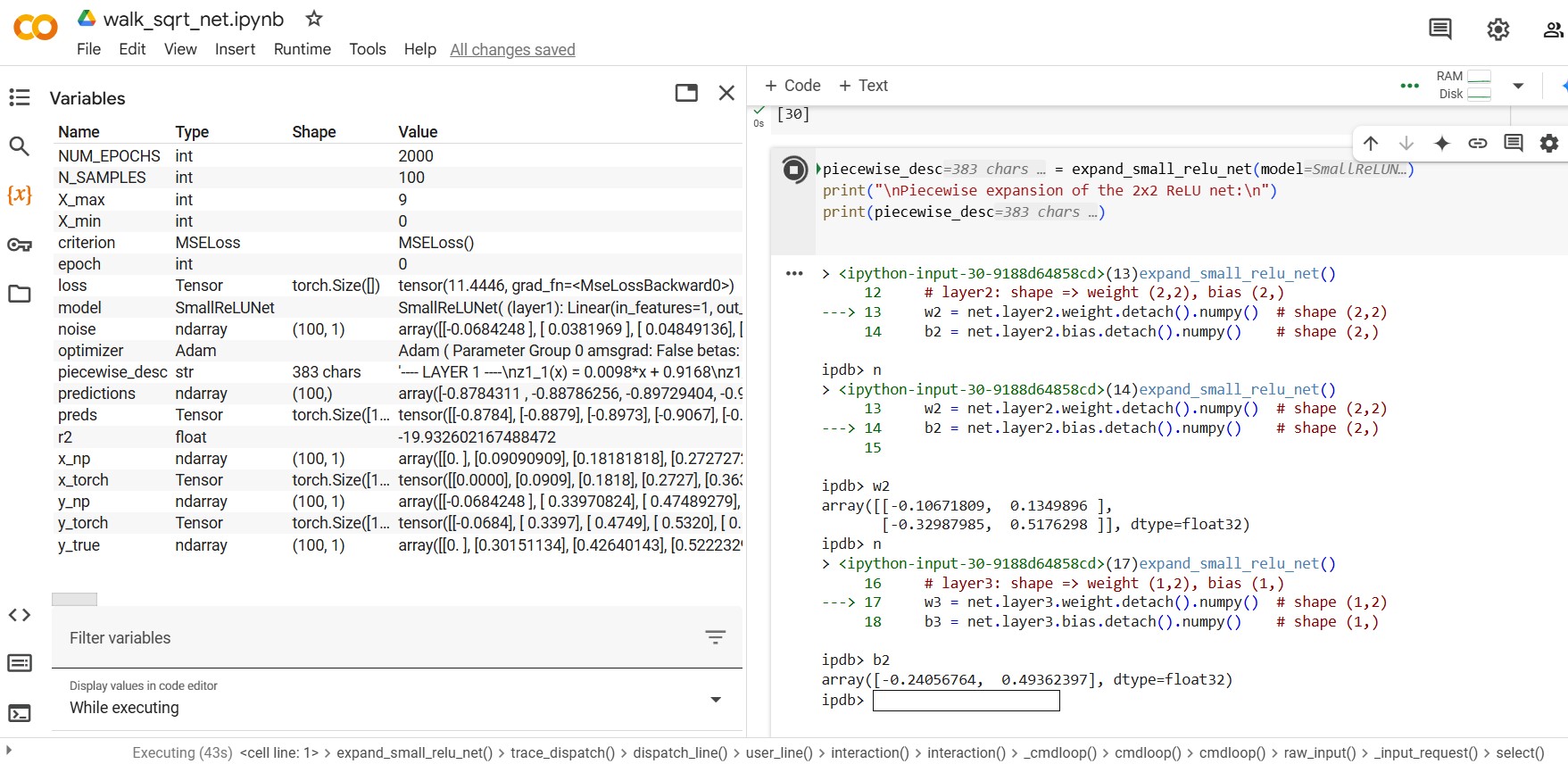Open Code snippets sidebar icon

[x=20, y=615]
